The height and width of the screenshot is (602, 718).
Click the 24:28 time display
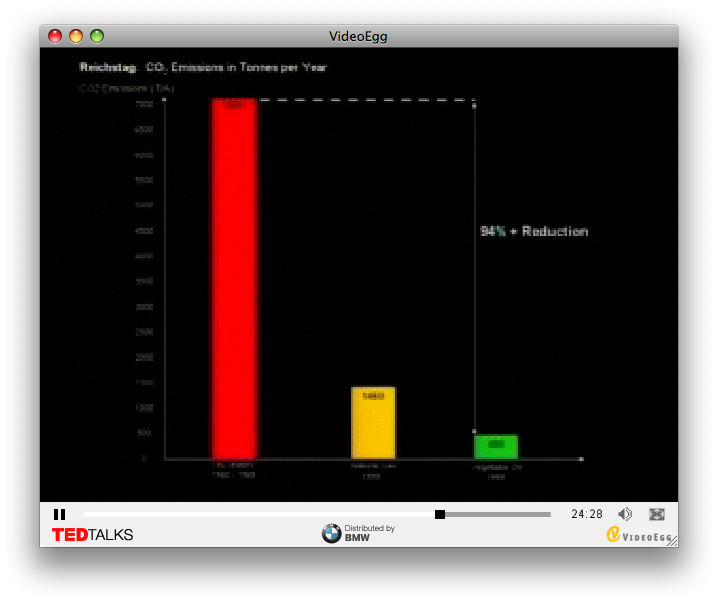tap(587, 514)
